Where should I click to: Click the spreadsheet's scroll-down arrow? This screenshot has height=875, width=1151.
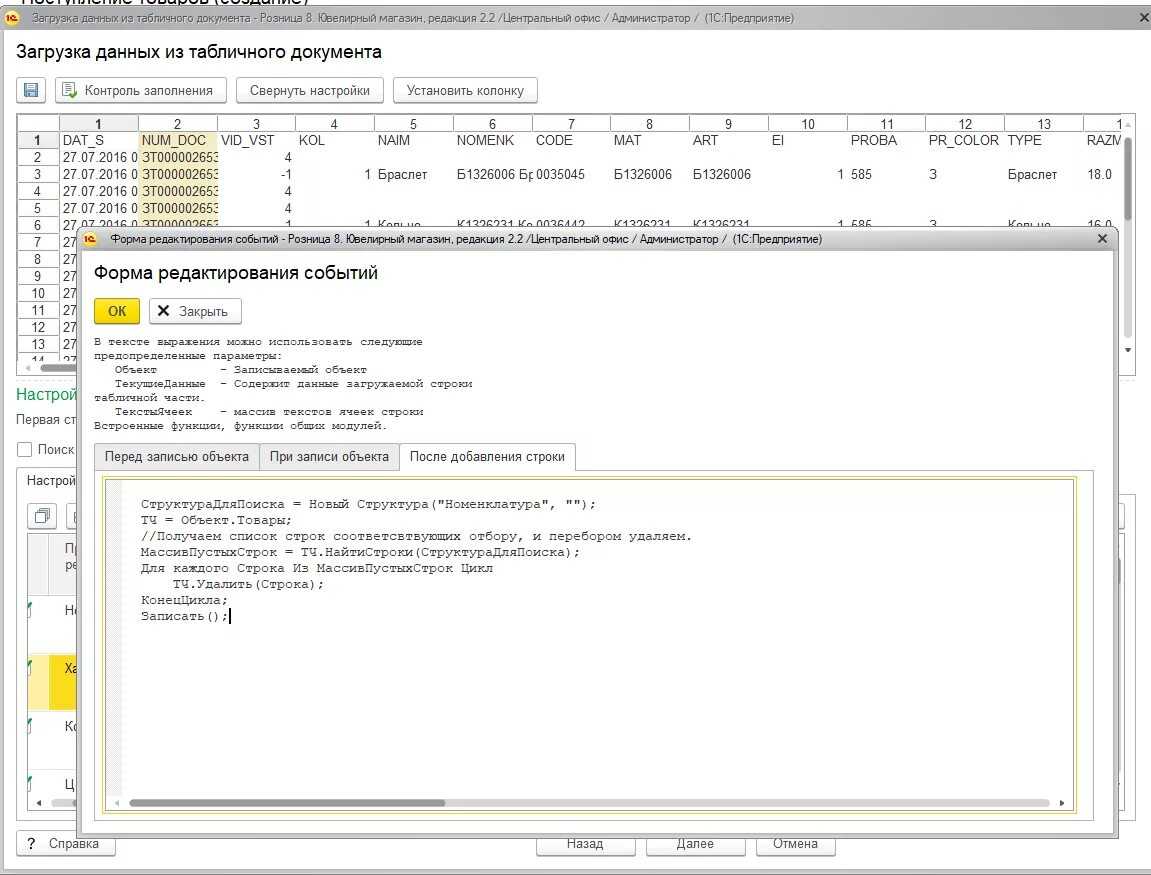point(1128,350)
